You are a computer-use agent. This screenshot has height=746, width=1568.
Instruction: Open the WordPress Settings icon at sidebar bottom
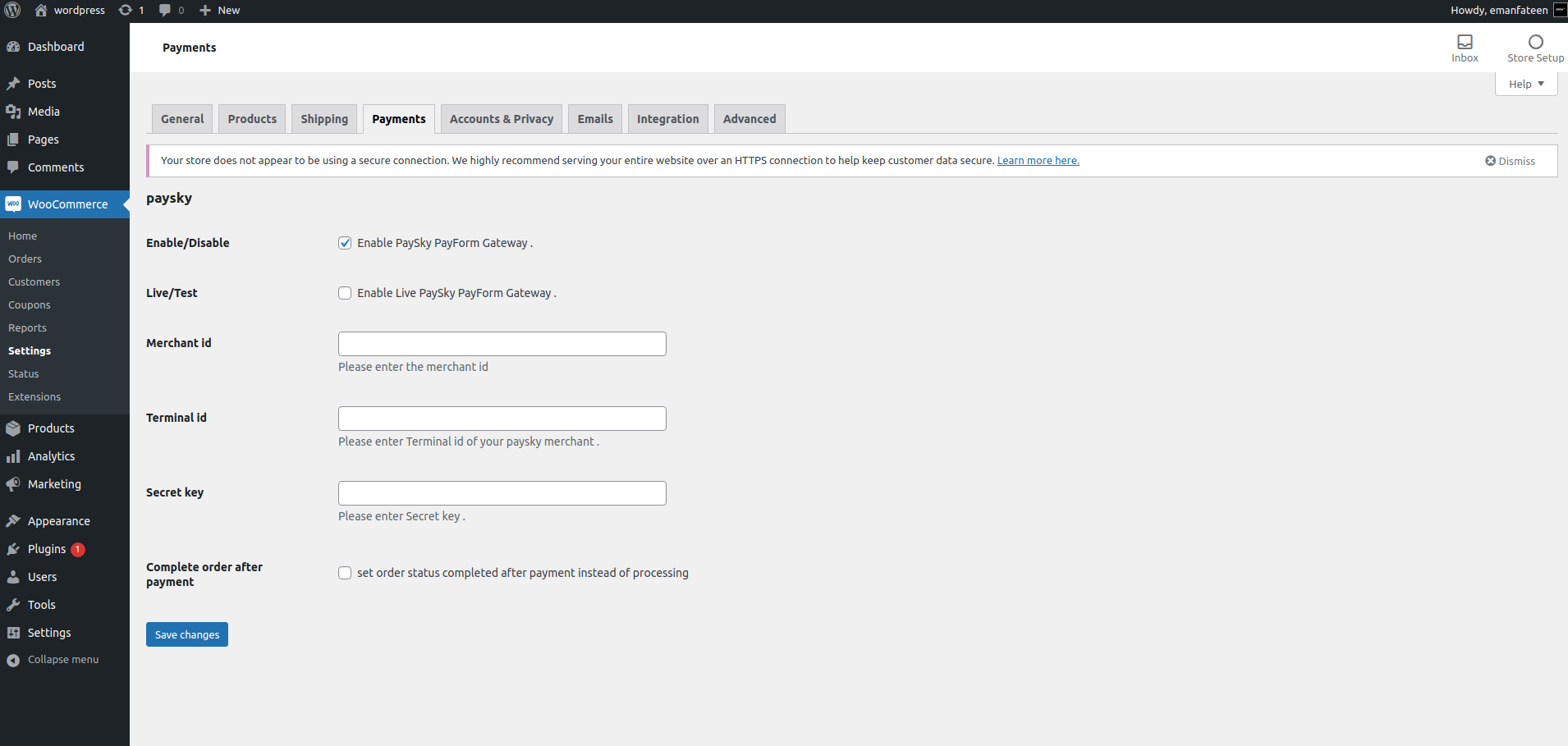tap(13, 633)
